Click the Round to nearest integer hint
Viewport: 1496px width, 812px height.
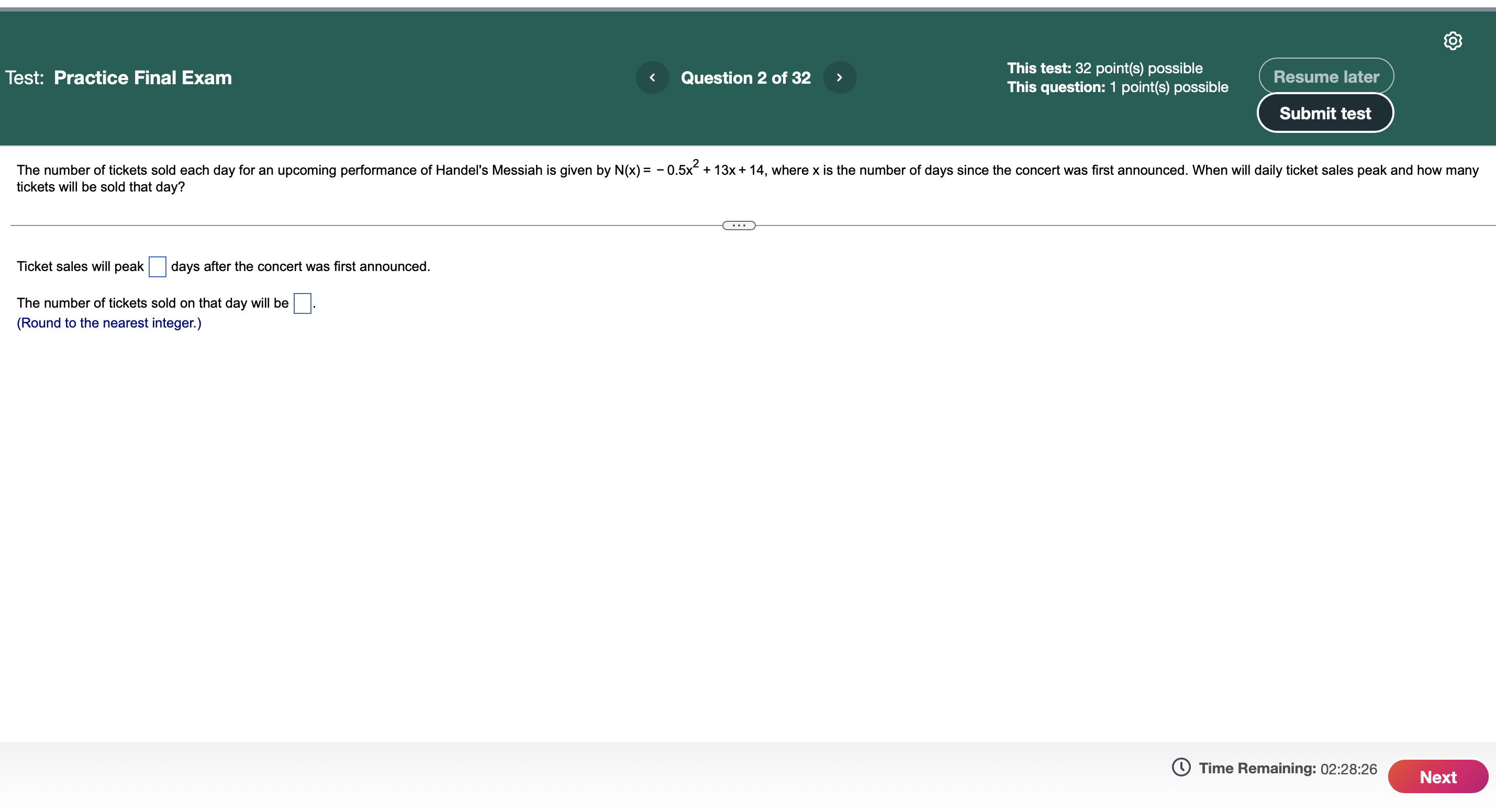pyautogui.click(x=108, y=323)
